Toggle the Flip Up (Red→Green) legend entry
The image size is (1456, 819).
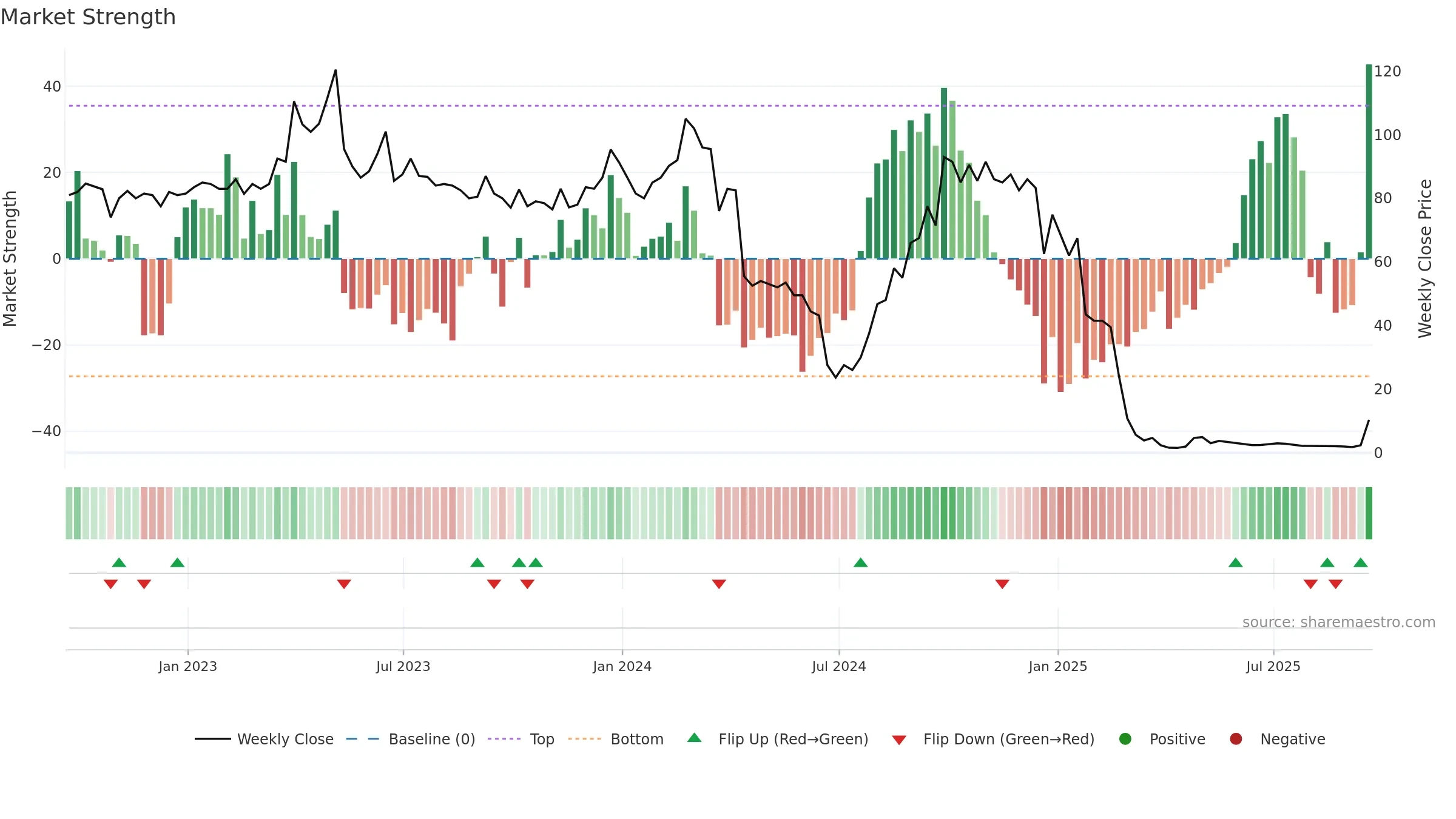pos(778,739)
